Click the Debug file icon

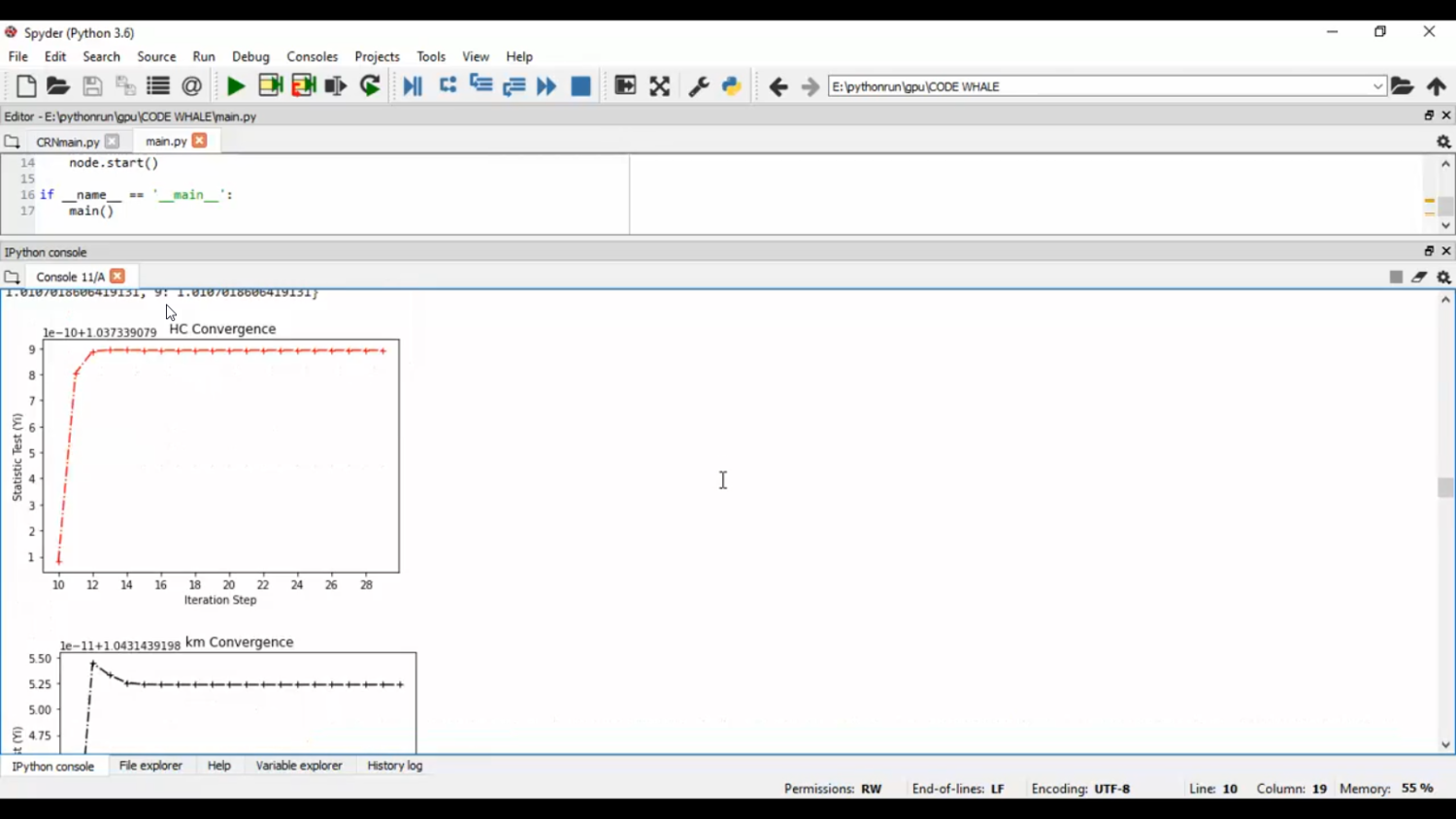coord(413,86)
